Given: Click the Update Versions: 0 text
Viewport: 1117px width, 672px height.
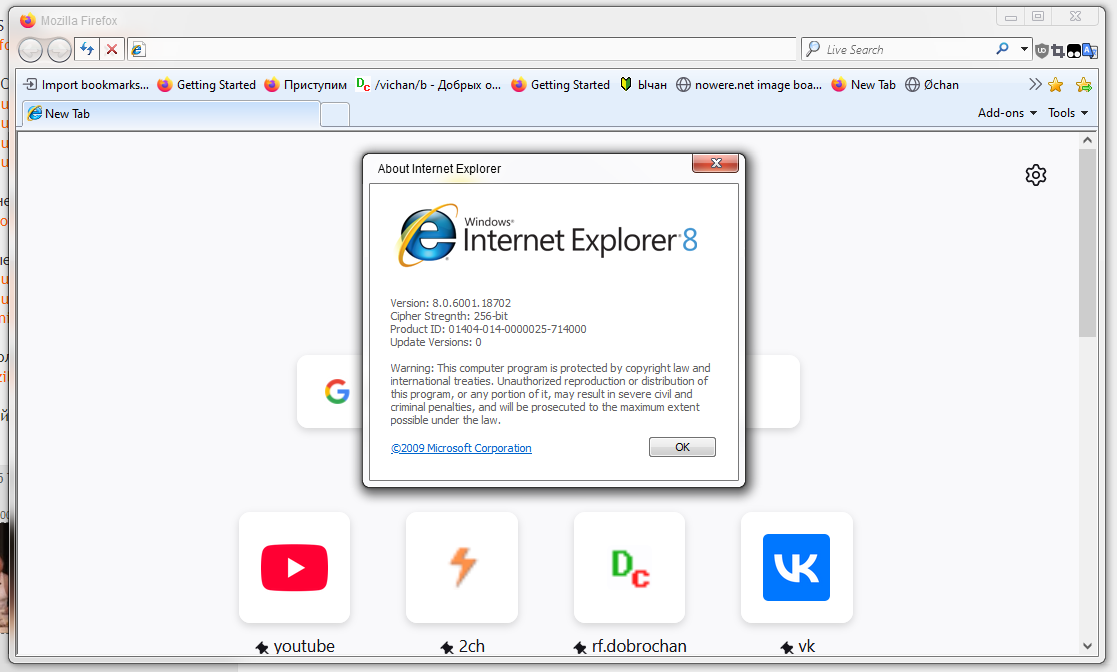Looking at the screenshot, I should (435, 342).
